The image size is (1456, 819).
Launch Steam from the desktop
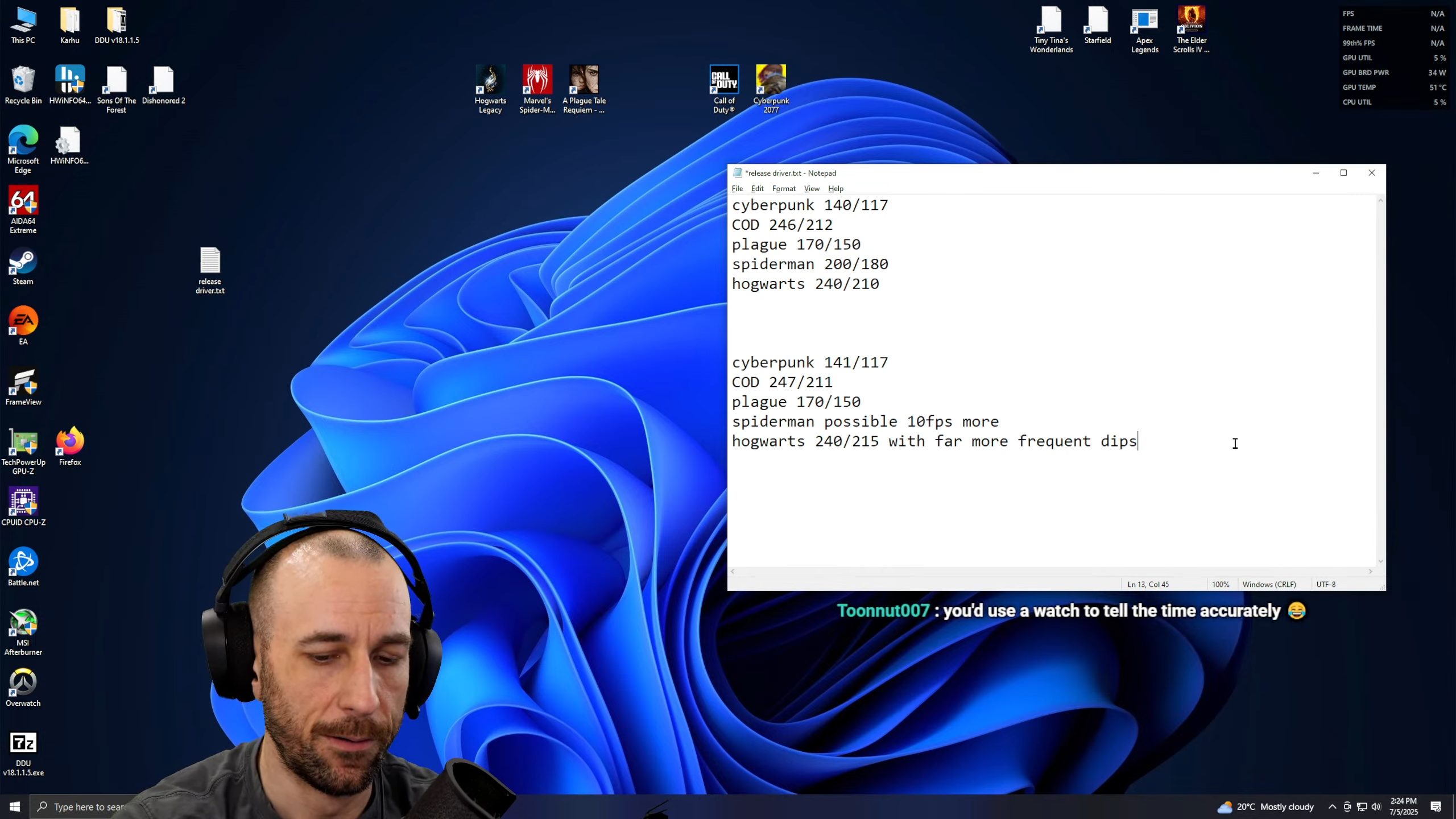coord(23,267)
